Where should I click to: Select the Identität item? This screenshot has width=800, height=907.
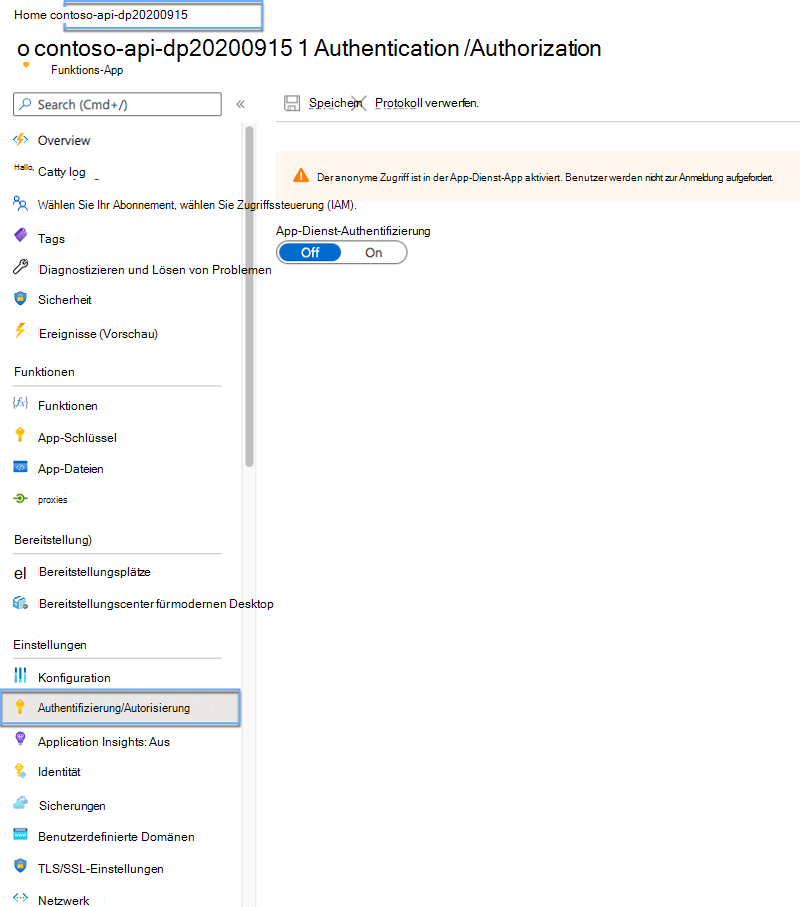(60, 771)
